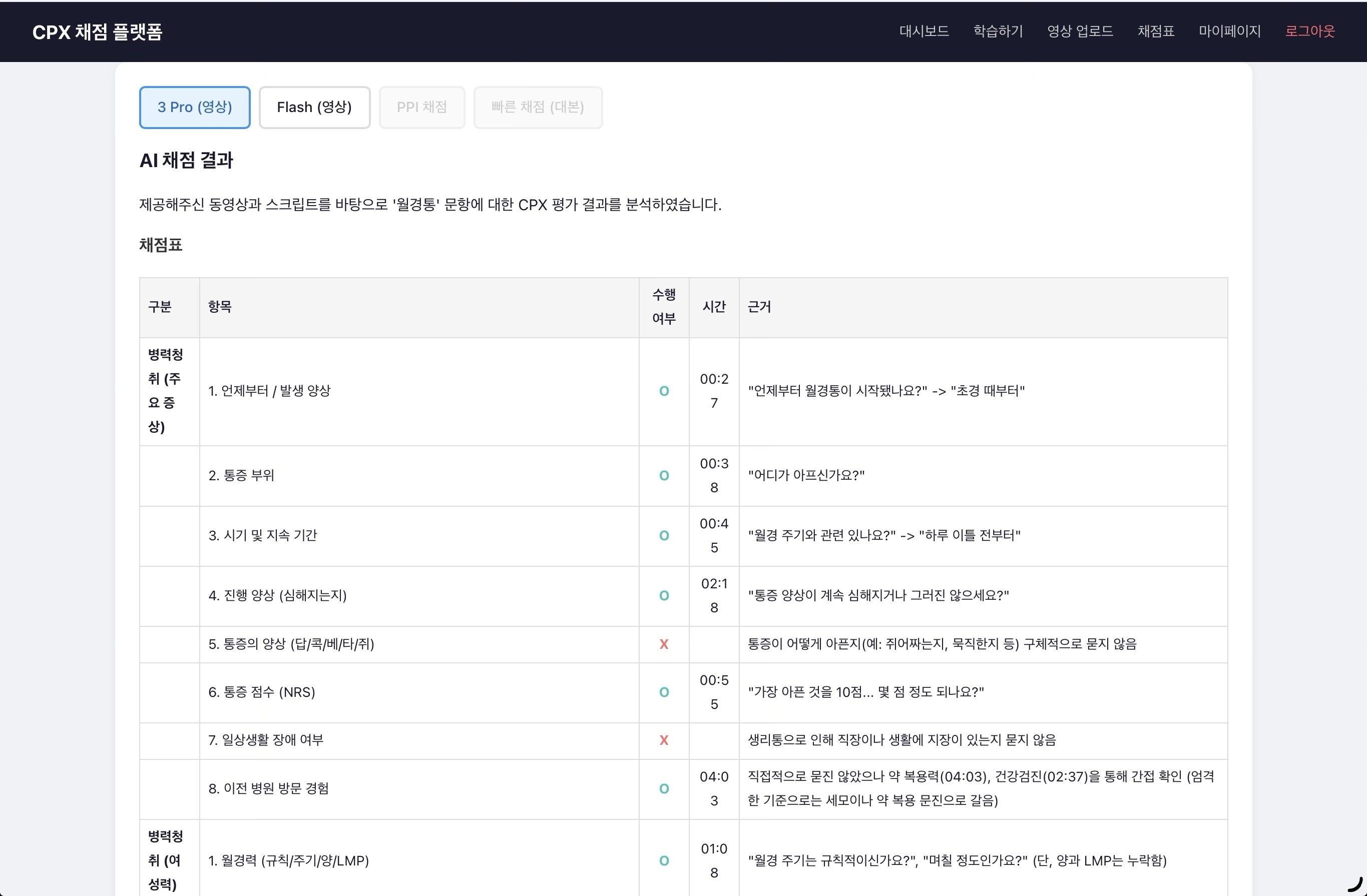This screenshot has height=896, width=1367.
Task: Open the 영상 업로드 page
Action: tap(1080, 31)
